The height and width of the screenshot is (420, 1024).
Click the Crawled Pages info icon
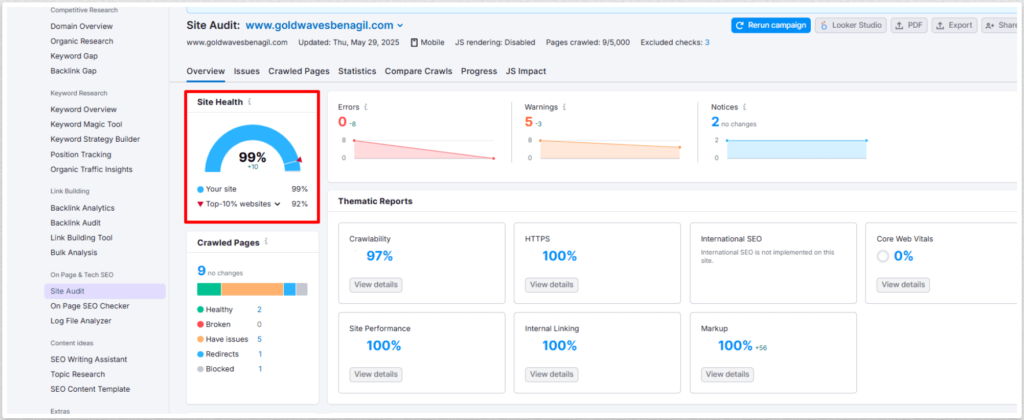pos(266,242)
